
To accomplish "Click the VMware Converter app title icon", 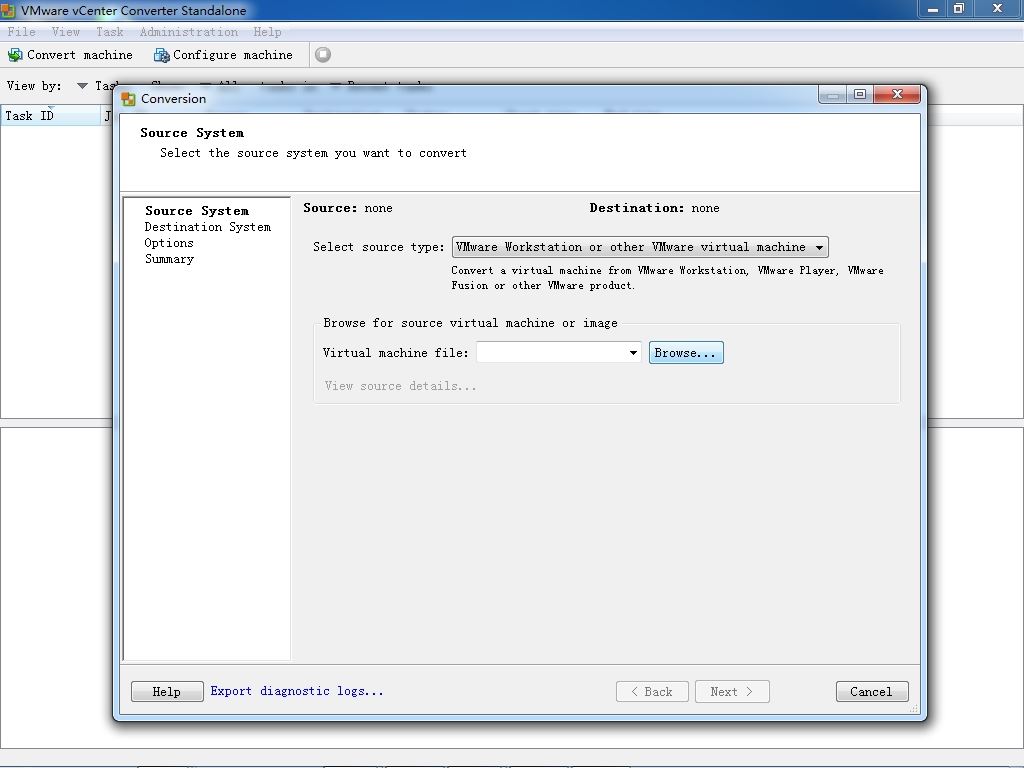I will 8,10.
